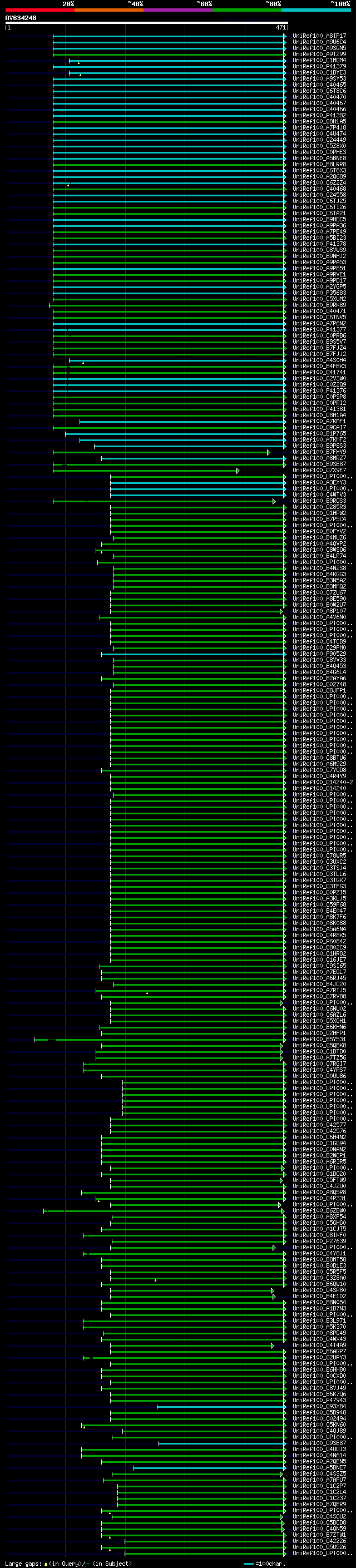Screen dimensions: 356x1568
Task: Select hit label UniRef100_A8P107
Action: (x=319, y=611)
